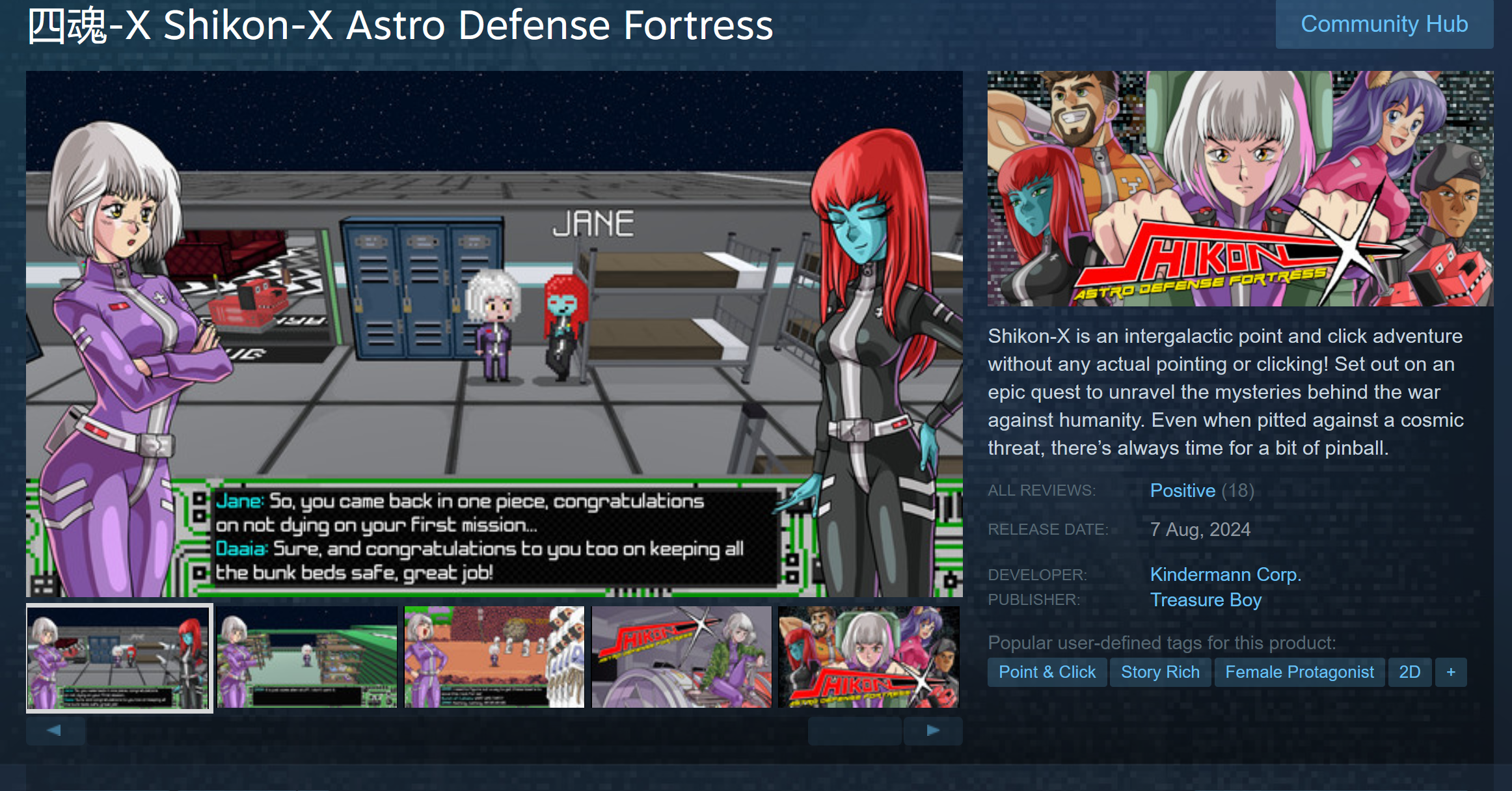View the Positive reviews summary link

tap(1182, 490)
